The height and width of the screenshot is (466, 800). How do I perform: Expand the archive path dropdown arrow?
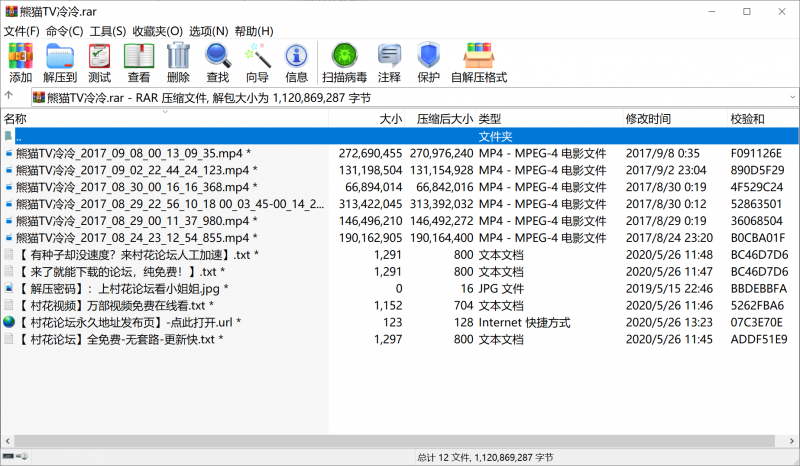tap(791, 97)
